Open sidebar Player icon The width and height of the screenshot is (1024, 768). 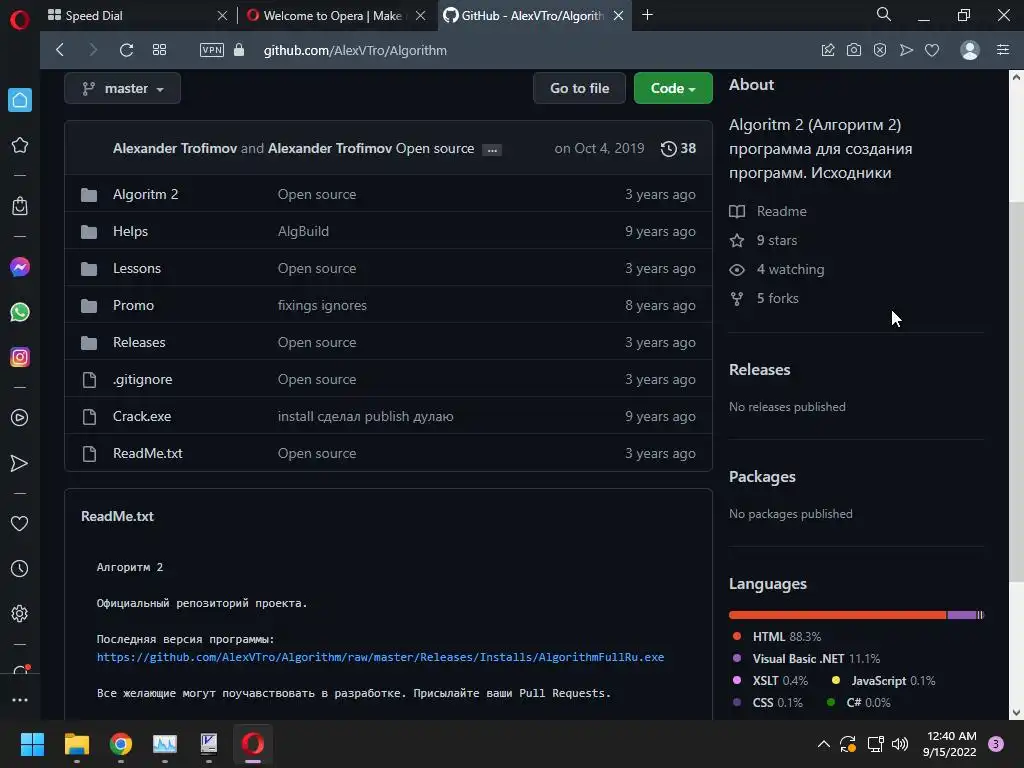coord(20,418)
